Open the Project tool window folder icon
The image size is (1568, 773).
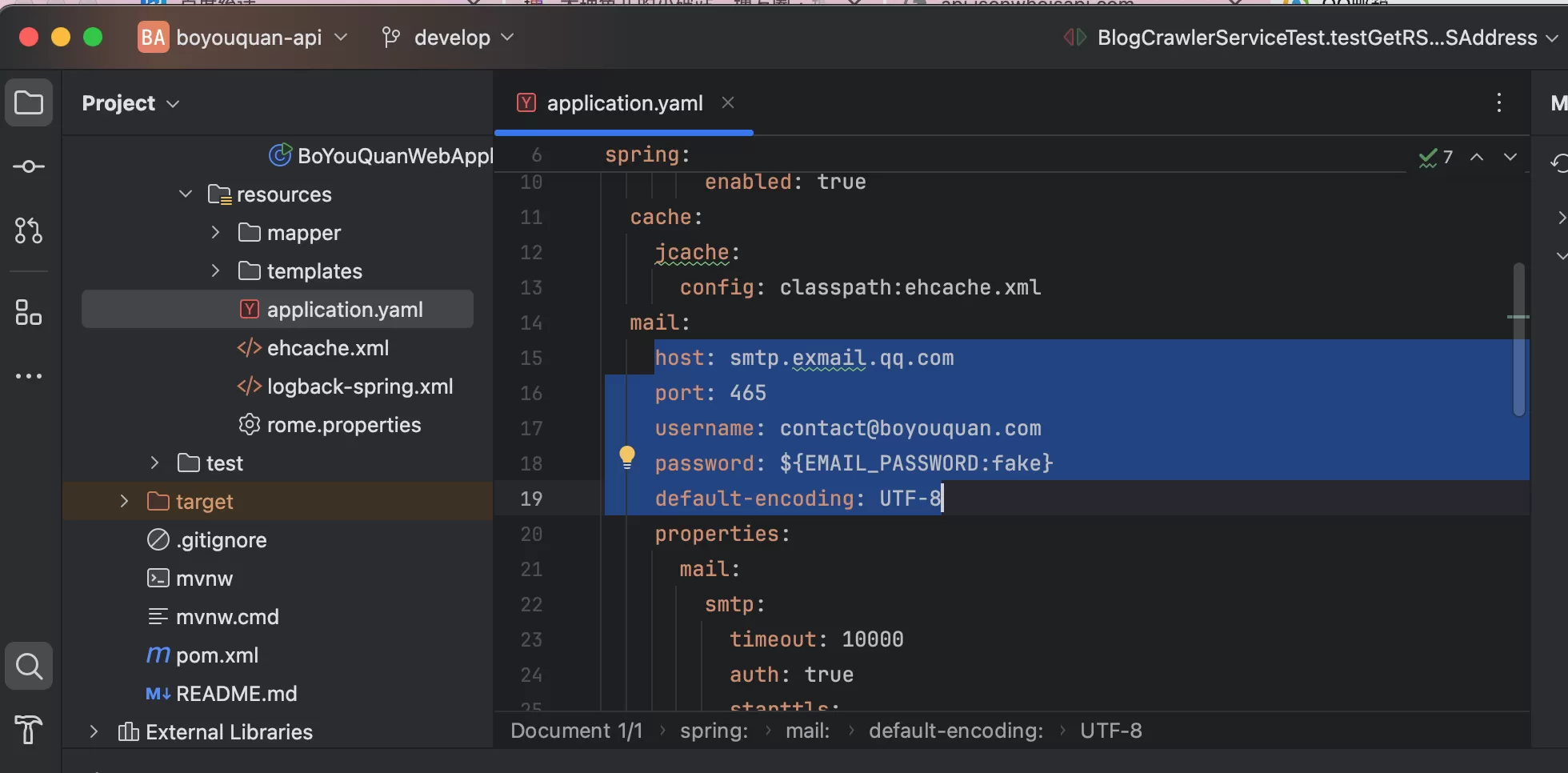[x=29, y=102]
